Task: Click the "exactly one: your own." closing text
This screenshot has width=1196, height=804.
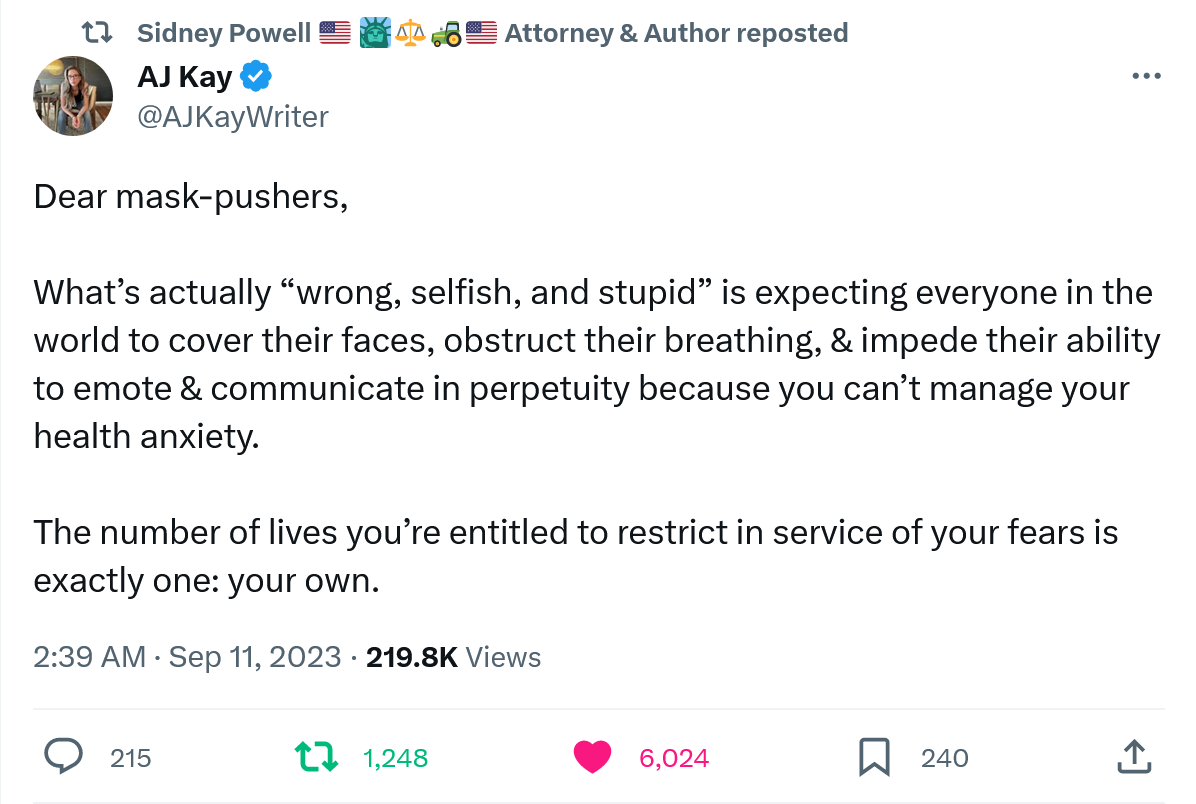Action: pos(206,580)
